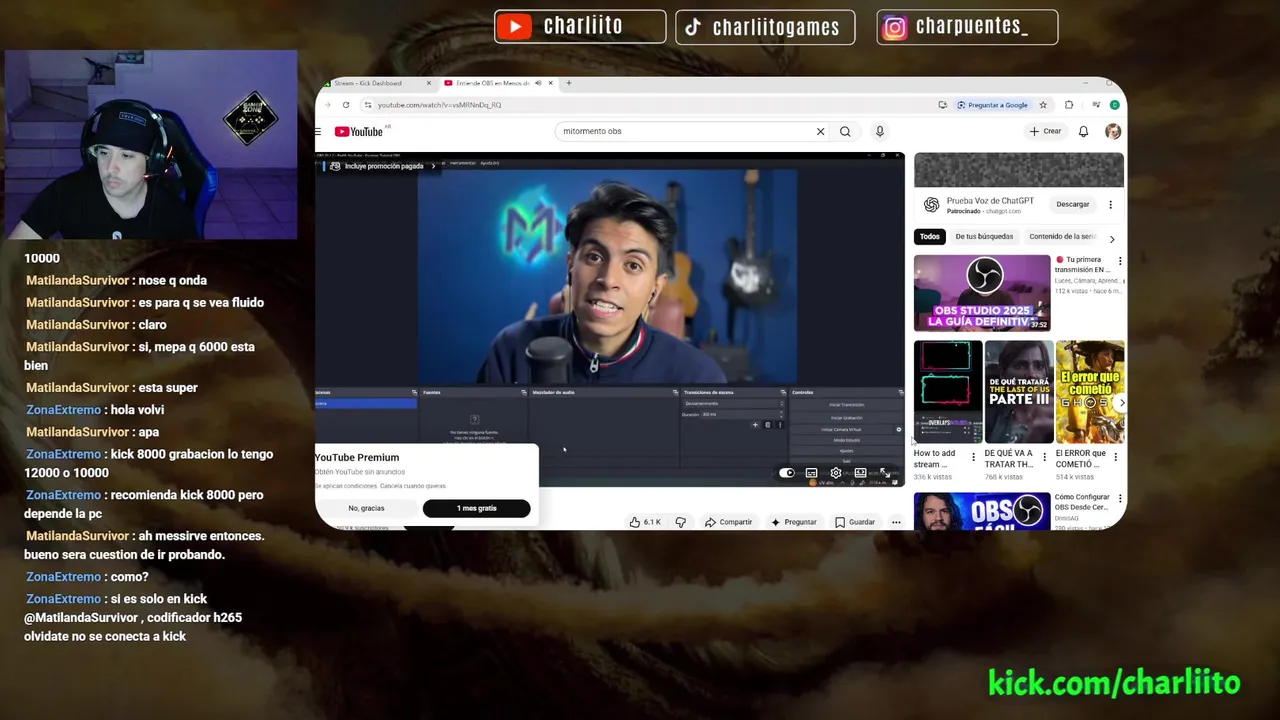Viewport: 1280px width, 720px height.
Task: Open menu for 'How to add stream' short
Action: tap(973, 458)
